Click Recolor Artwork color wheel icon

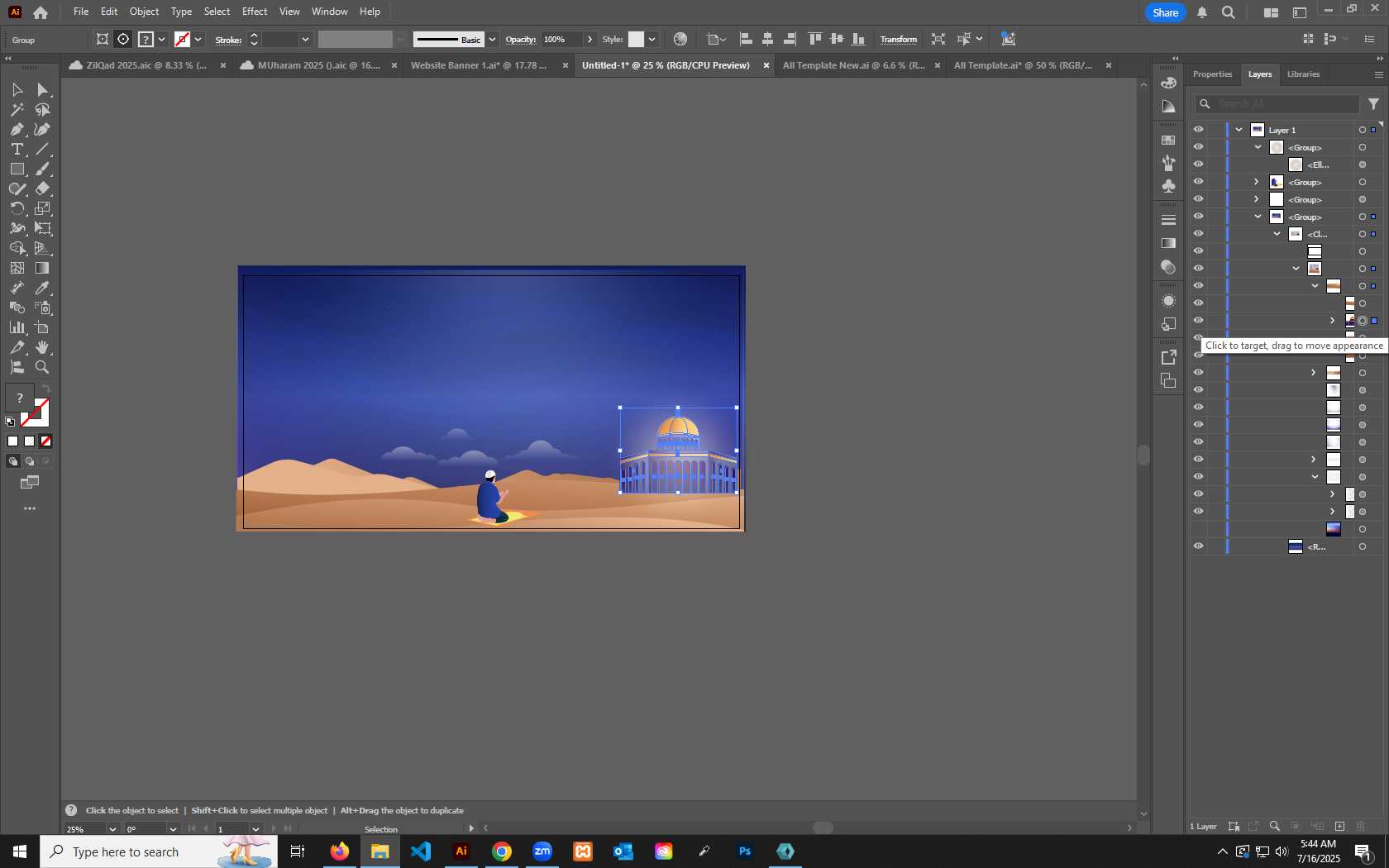tap(680, 39)
